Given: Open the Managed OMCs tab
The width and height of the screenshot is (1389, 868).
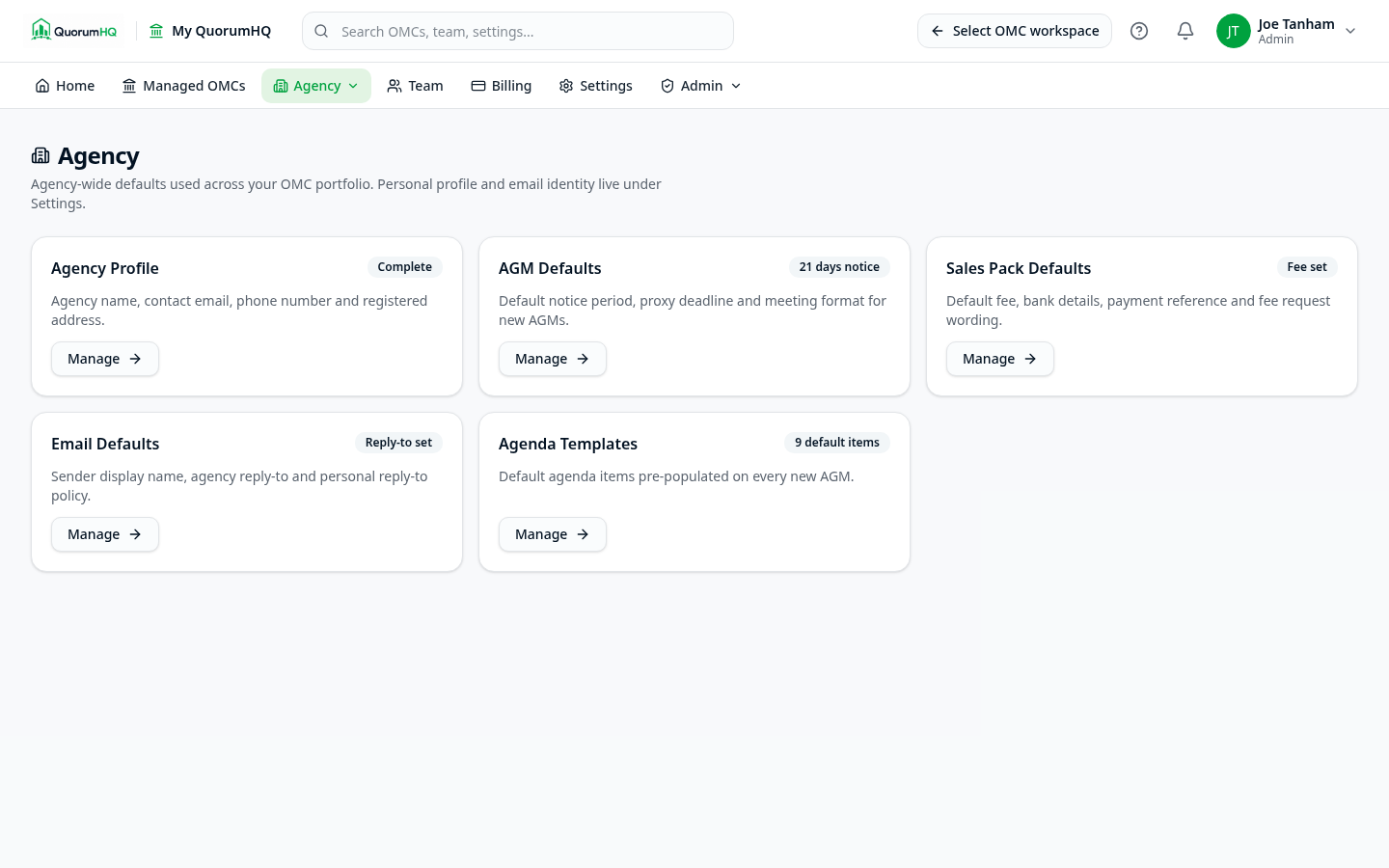Looking at the screenshot, I should [x=183, y=86].
